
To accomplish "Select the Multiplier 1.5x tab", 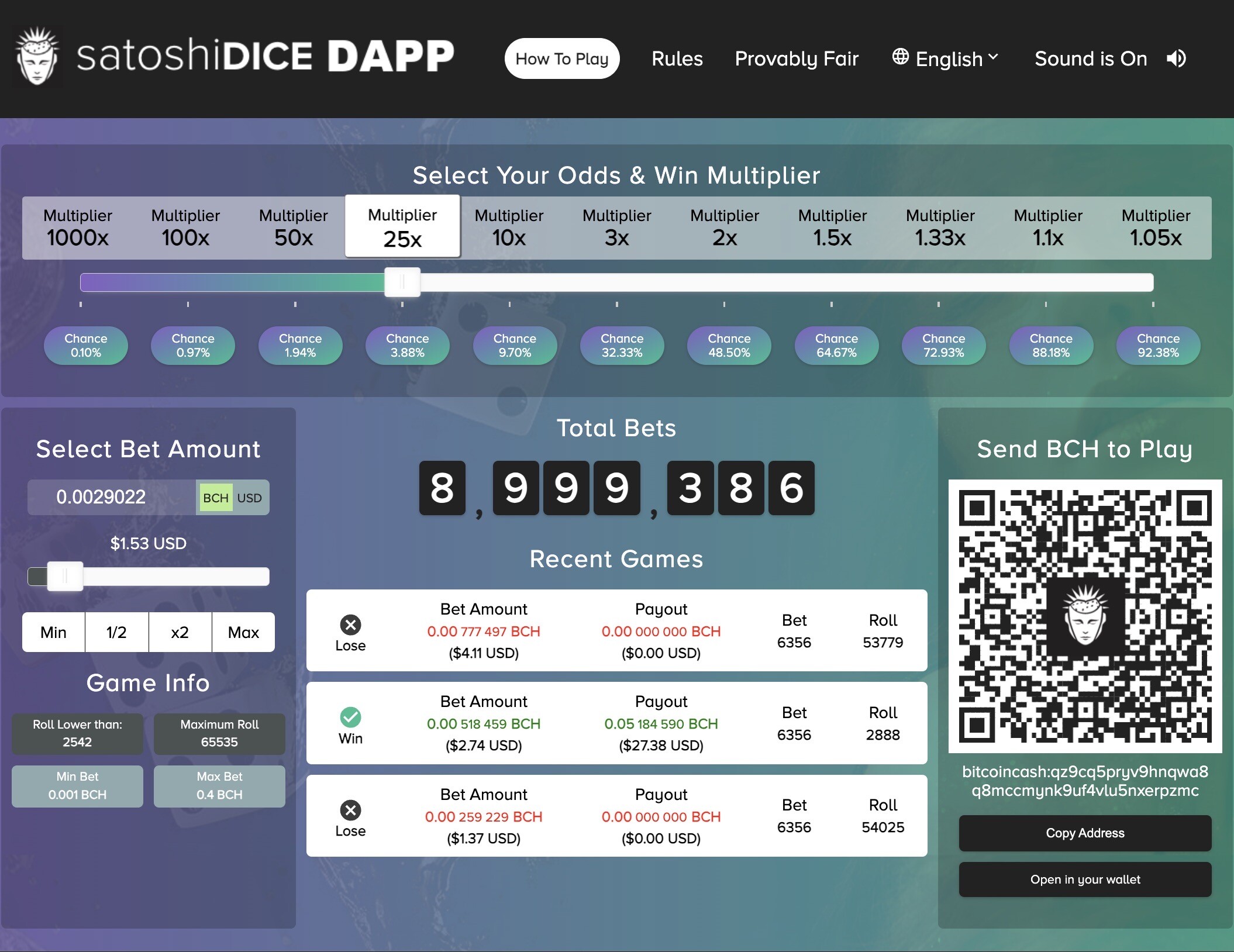I will (x=832, y=228).
